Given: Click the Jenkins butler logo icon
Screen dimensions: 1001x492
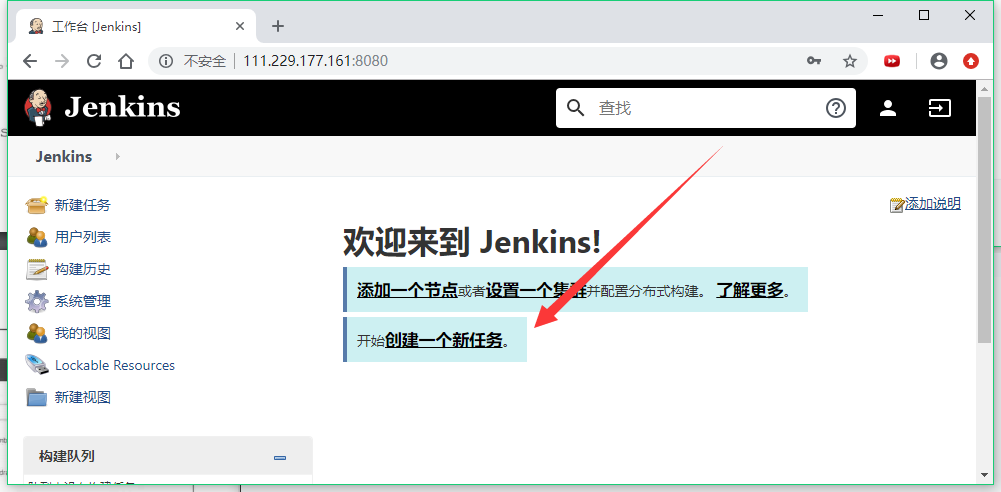Looking at the screenshot, I should pyautogui.click(x=38, y=106).
